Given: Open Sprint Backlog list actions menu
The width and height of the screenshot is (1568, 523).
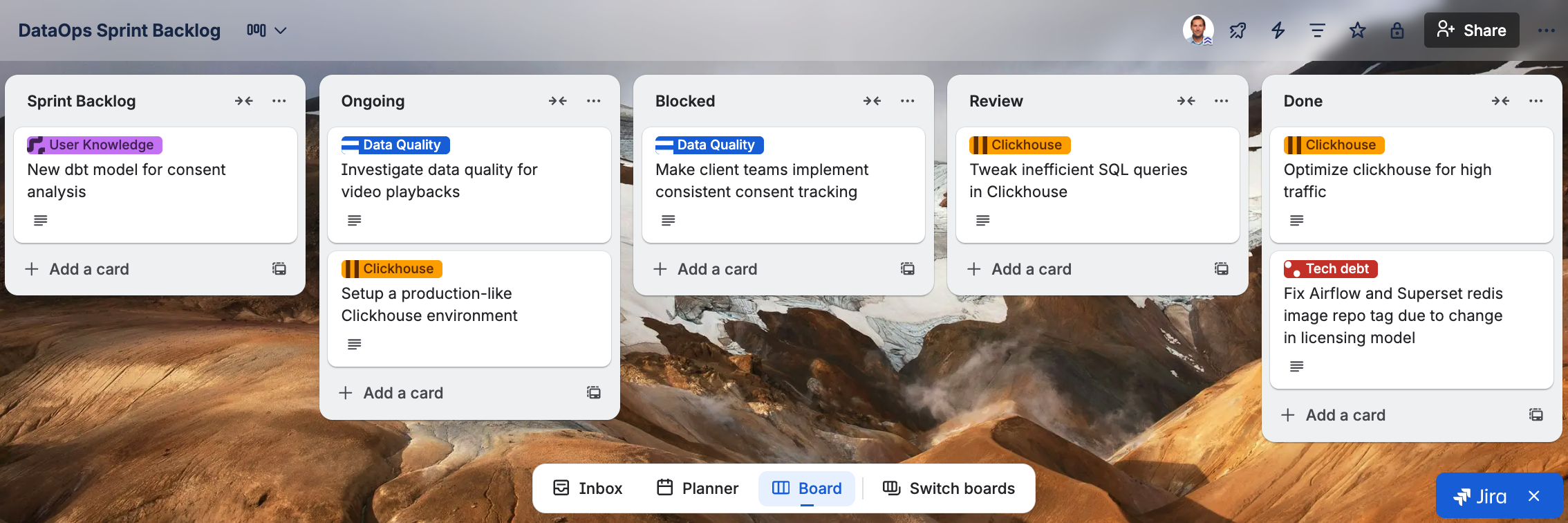Looking at the screenshot, I should pyautogui.click(x=279, y=101).
